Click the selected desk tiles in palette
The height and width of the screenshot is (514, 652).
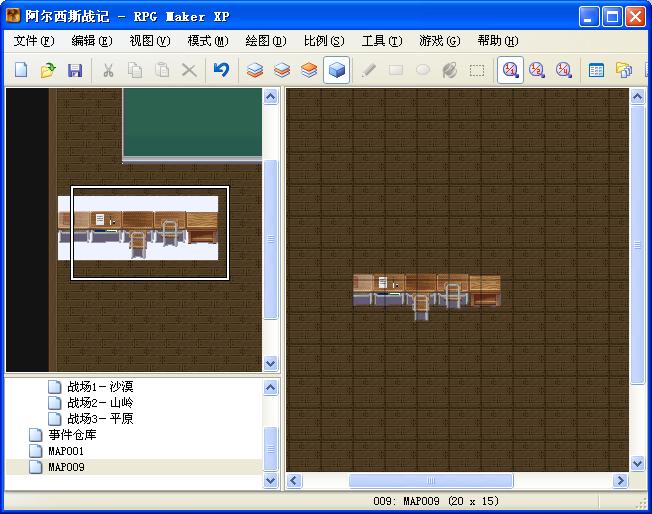click(150, 233)
